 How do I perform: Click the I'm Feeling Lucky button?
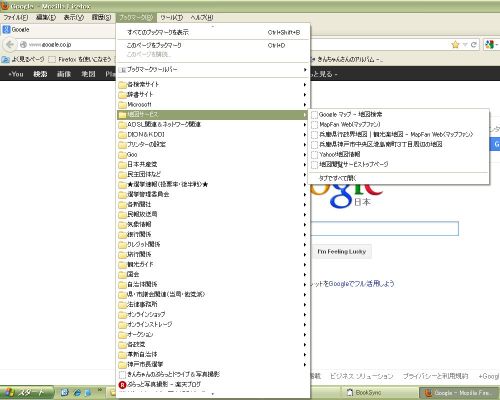tap(342, 252)
